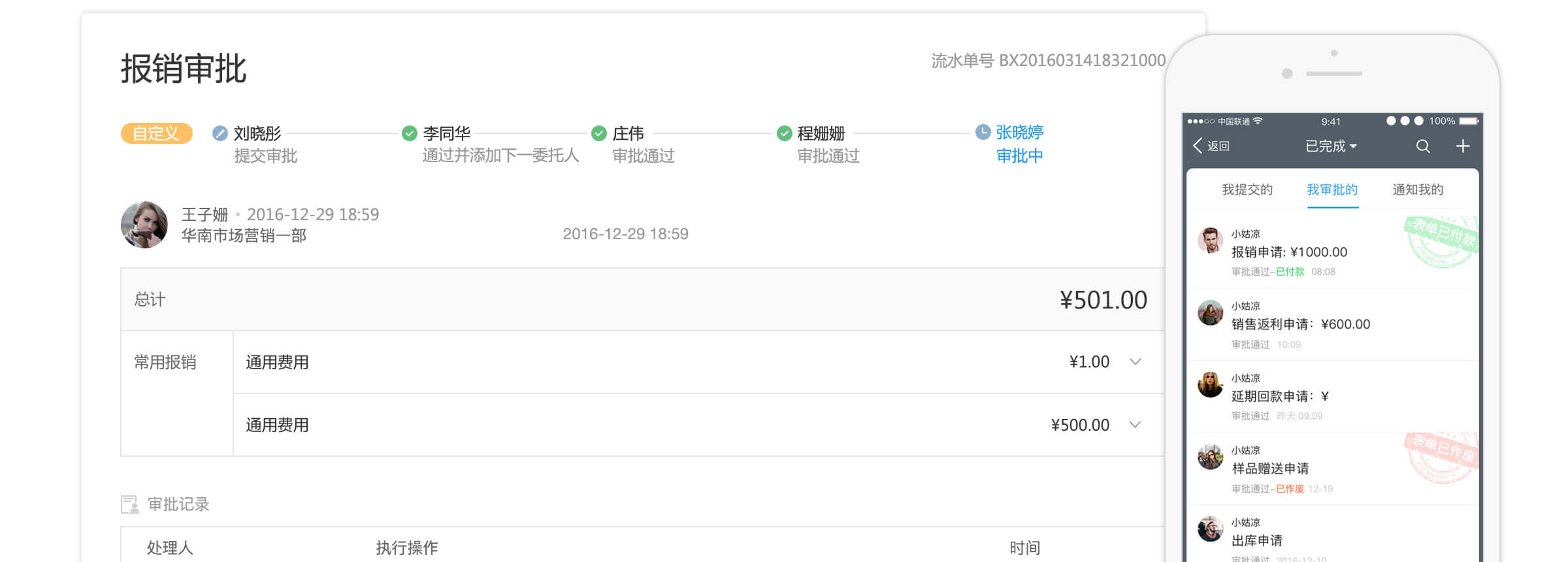The height and width of the screenshot is (562, 1568).
Task: Select the 我审批的 tab
Action: [x=1331, y=190]
